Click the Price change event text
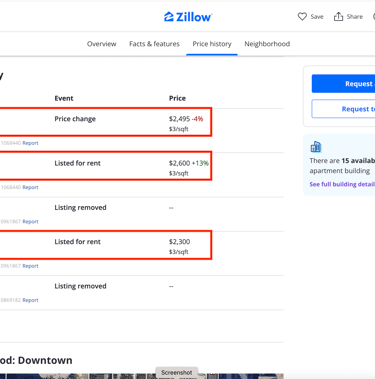The height and width of the screenshot is (379, 375). (75, 119)
